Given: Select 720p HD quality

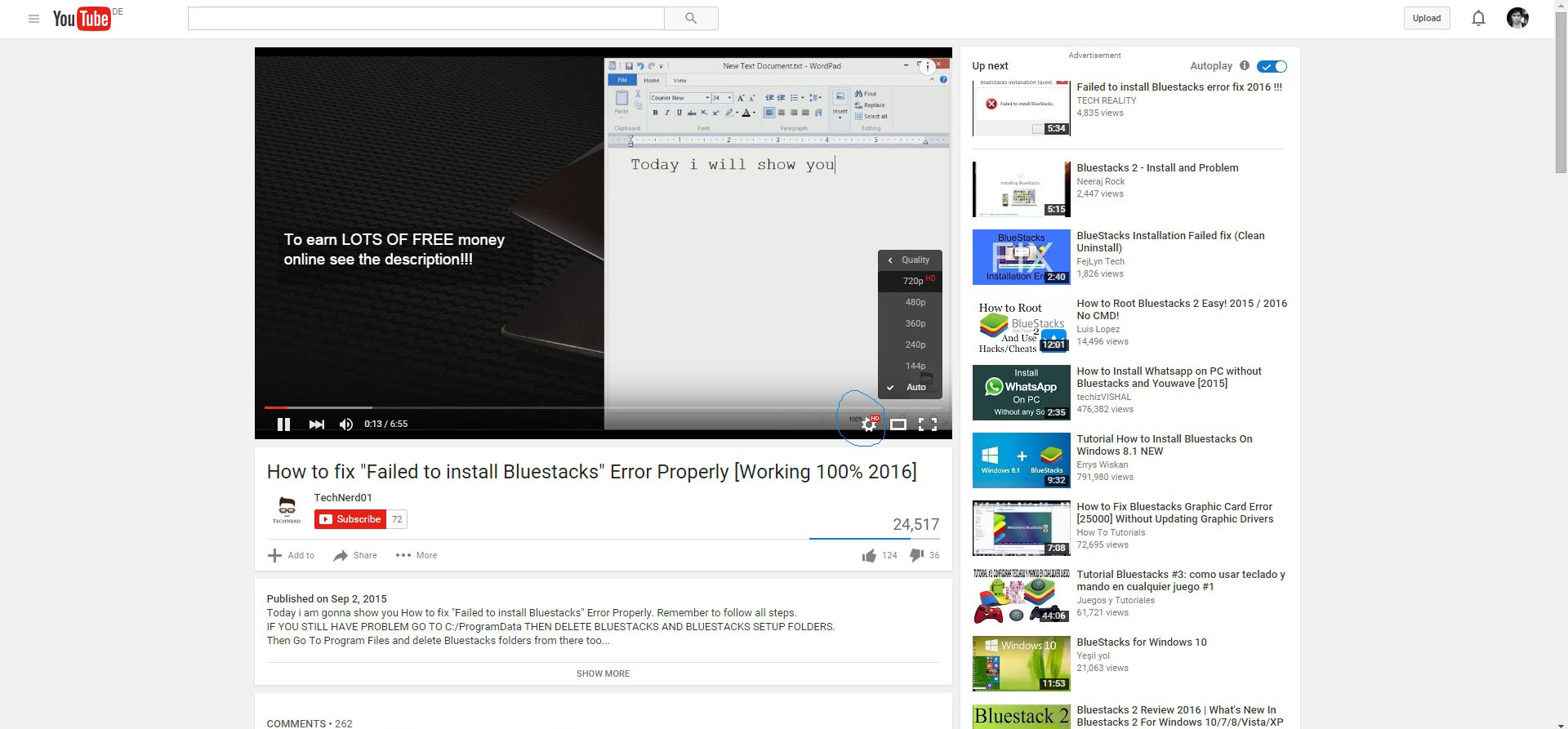Looking at the screenshot, I should tap(910, 281).
